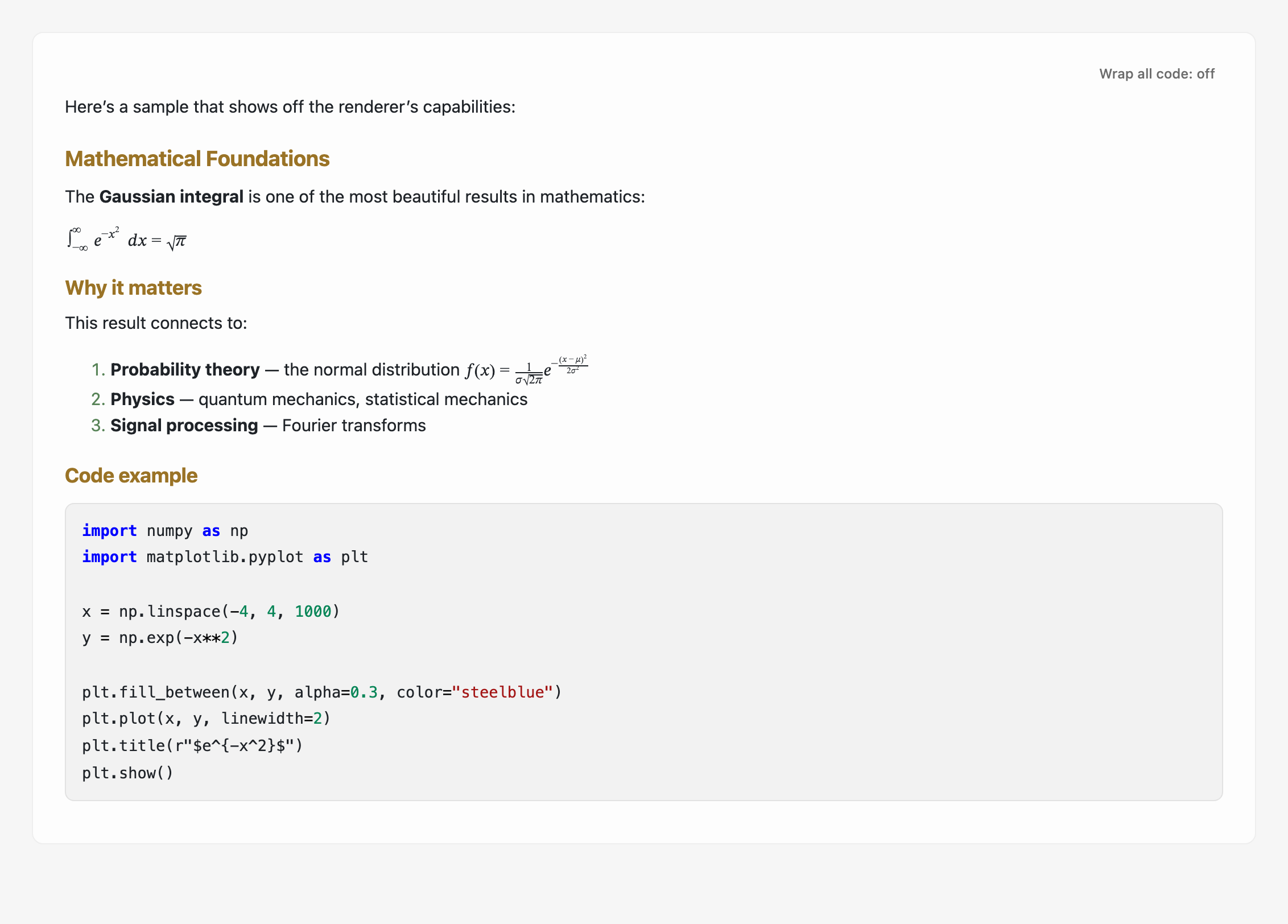1288x924 pixels.
Task: Click the 'Mathematical Foundations' heading
Action: point(197,159)
